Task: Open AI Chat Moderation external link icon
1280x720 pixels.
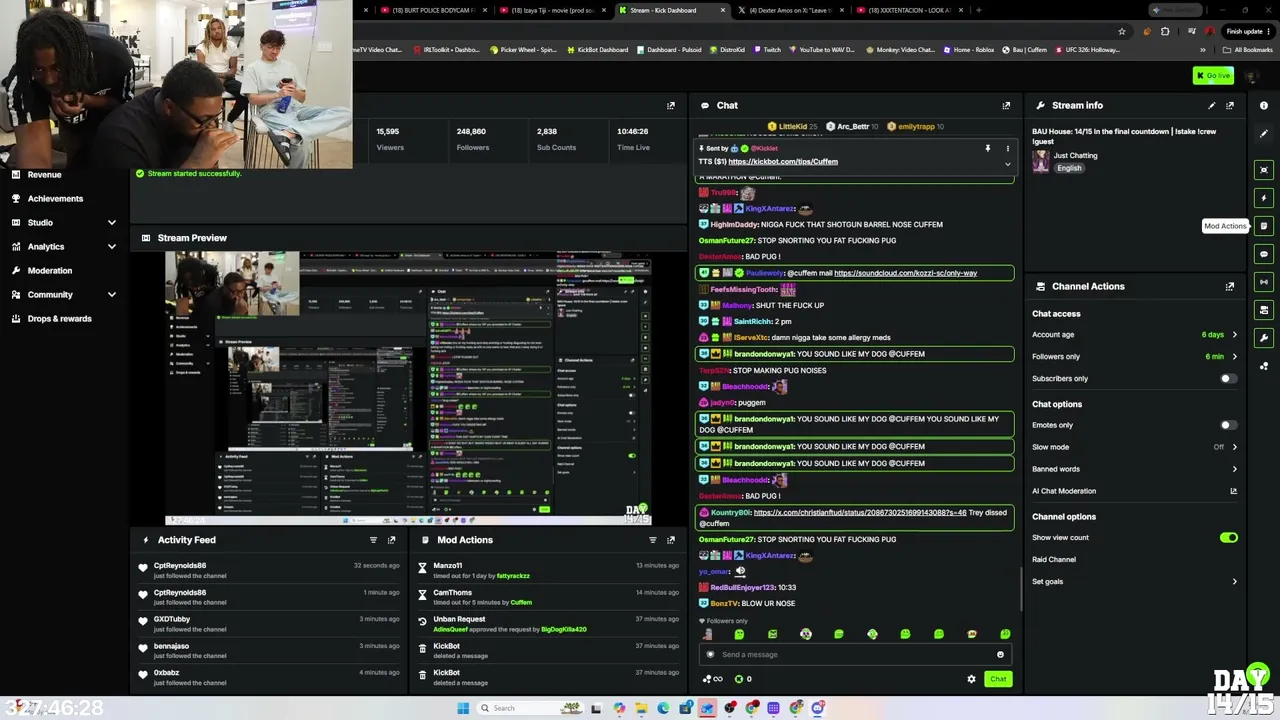Action: click(1233, 491)
